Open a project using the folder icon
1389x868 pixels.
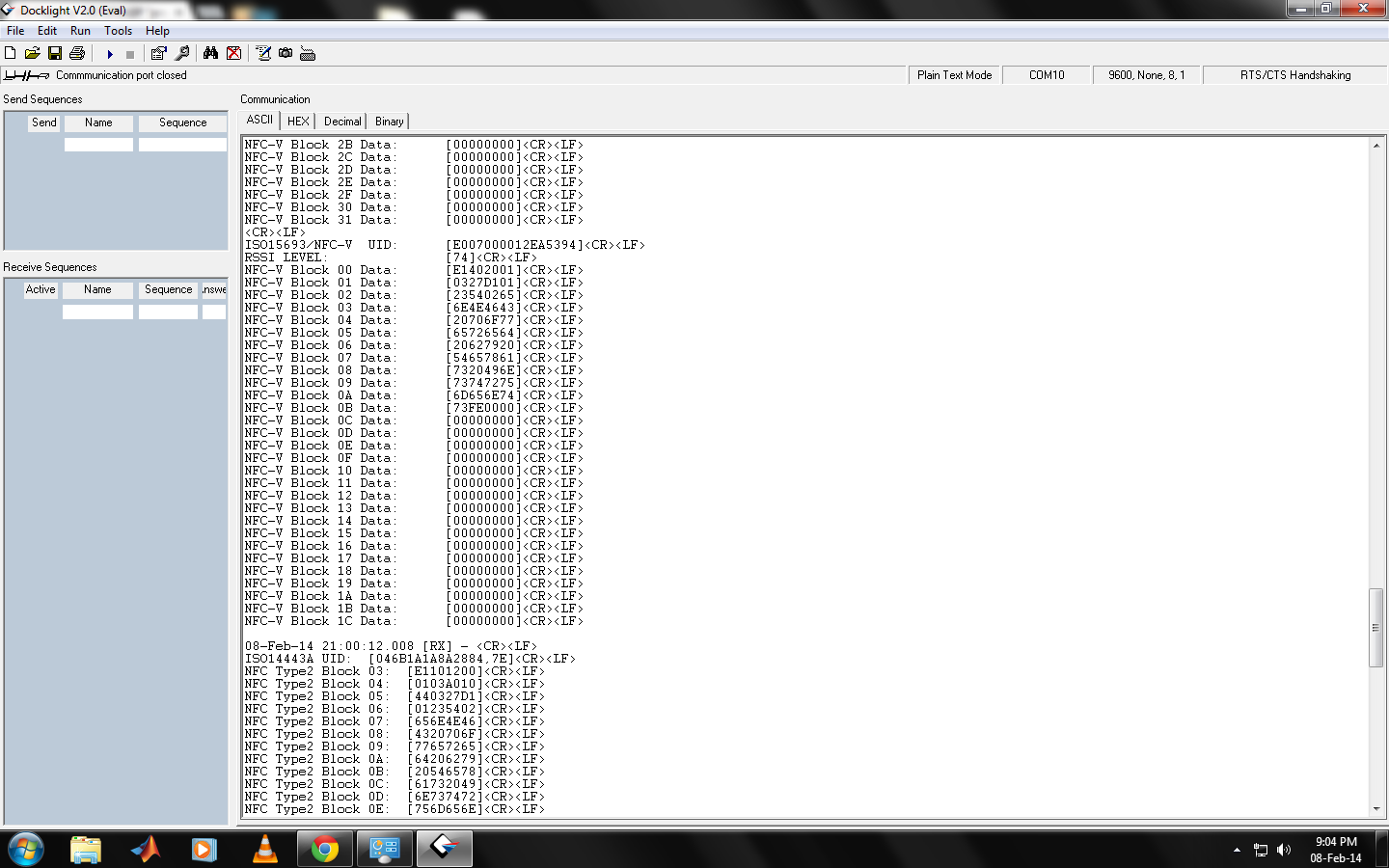coord(32,53)
